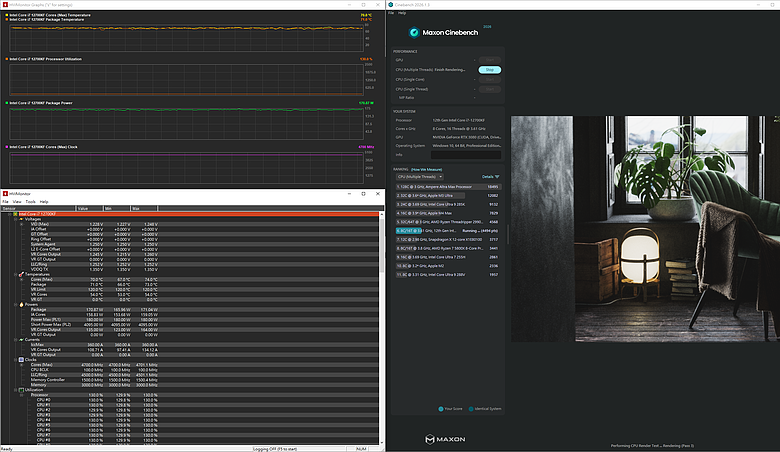Click the Details filter funnel icon
The width and height of the screenshot is (780, 452).
[497, 177]
